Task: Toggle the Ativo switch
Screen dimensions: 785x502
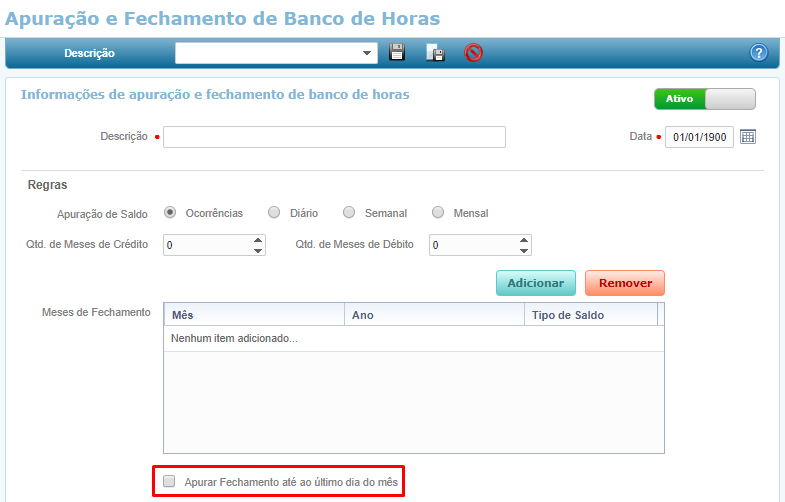Action: pyautogui.click(x=705, y=99)
